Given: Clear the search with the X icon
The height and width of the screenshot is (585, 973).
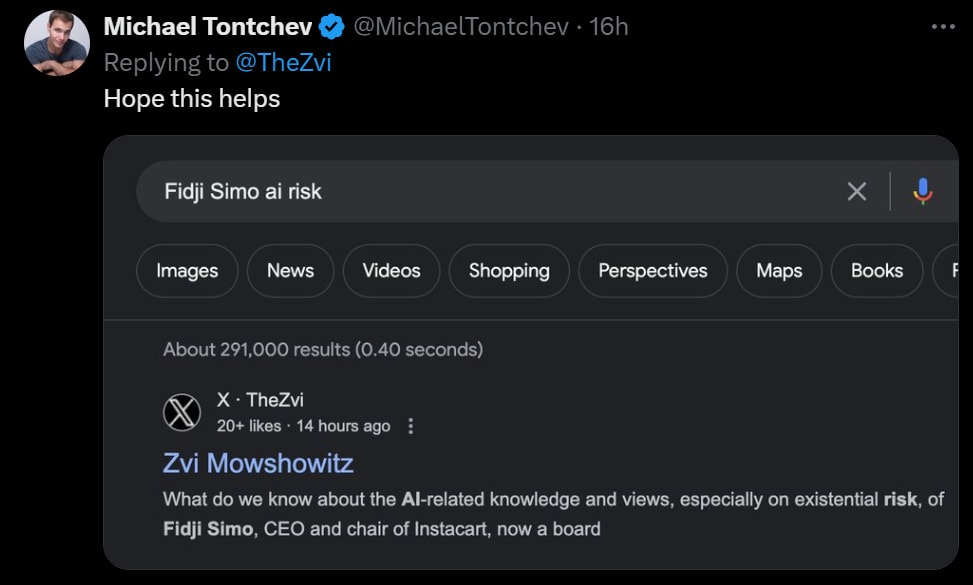Looking at the screenshot, I should (x=856, y=191).
